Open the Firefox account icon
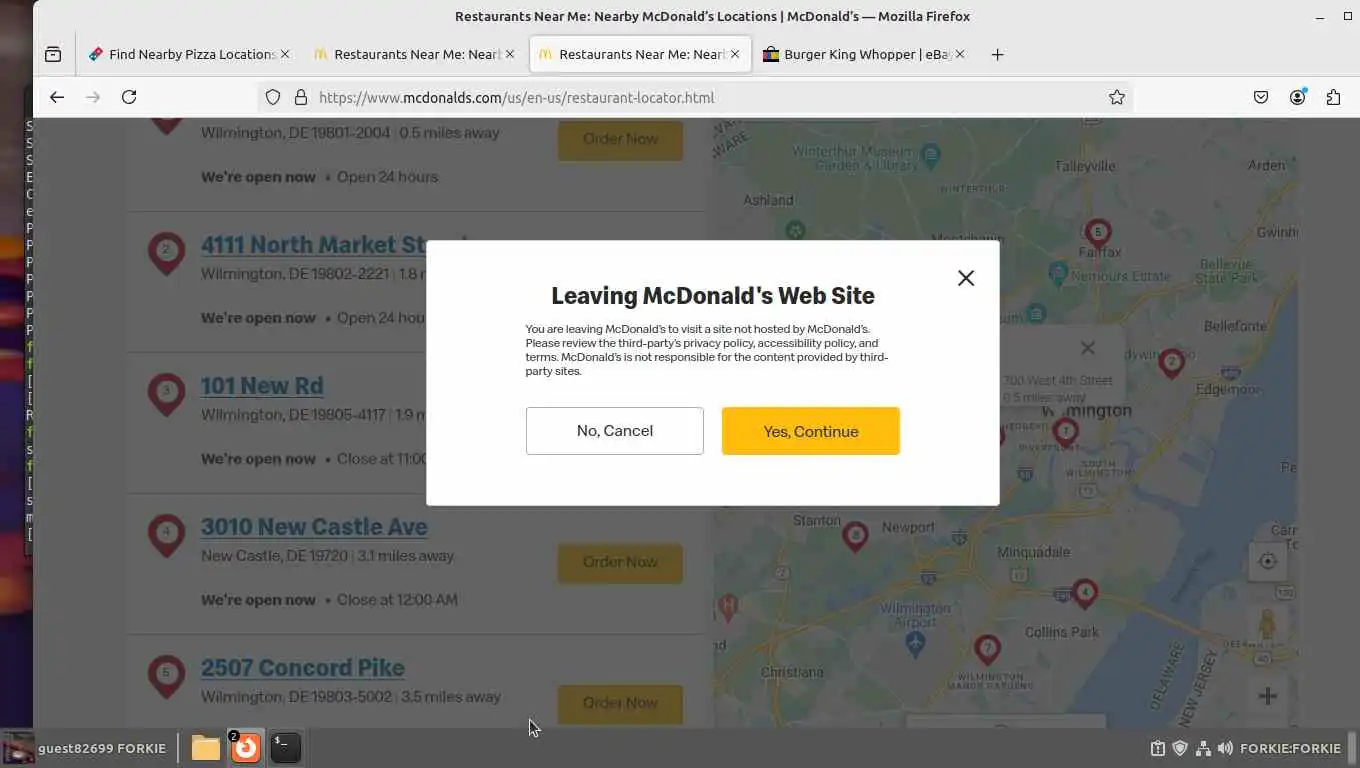The image size is (1360, 768). [1297, 97]
